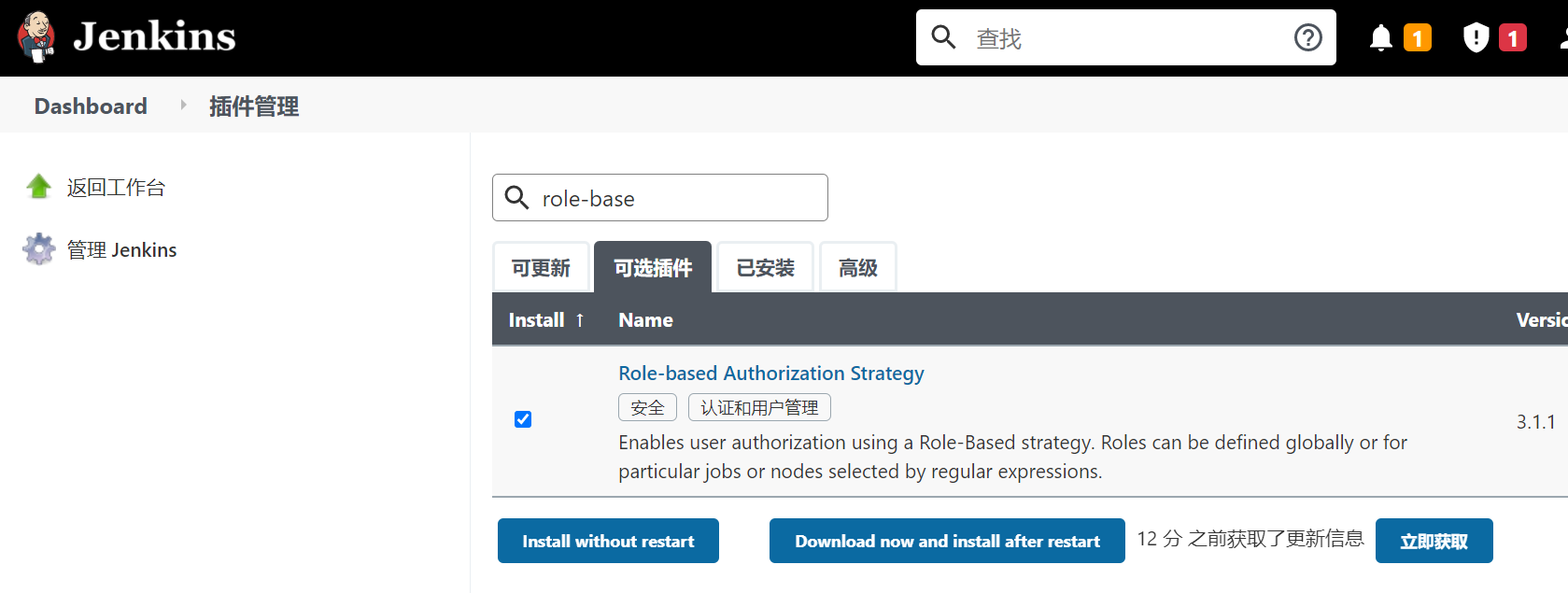1568x593 pixels.
Task: Sort by the Name column header
Action: (x=645, y=319)
